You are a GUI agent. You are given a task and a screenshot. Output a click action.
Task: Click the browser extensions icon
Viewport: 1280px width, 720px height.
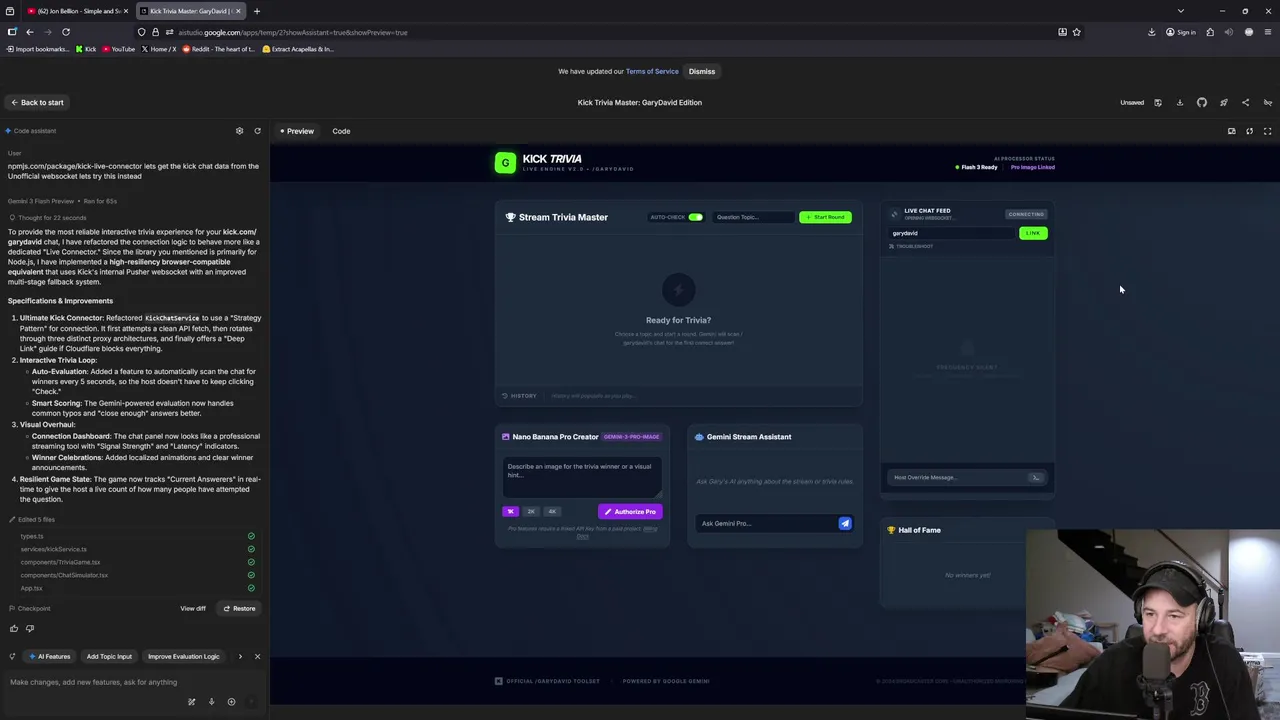(1210, 32)
